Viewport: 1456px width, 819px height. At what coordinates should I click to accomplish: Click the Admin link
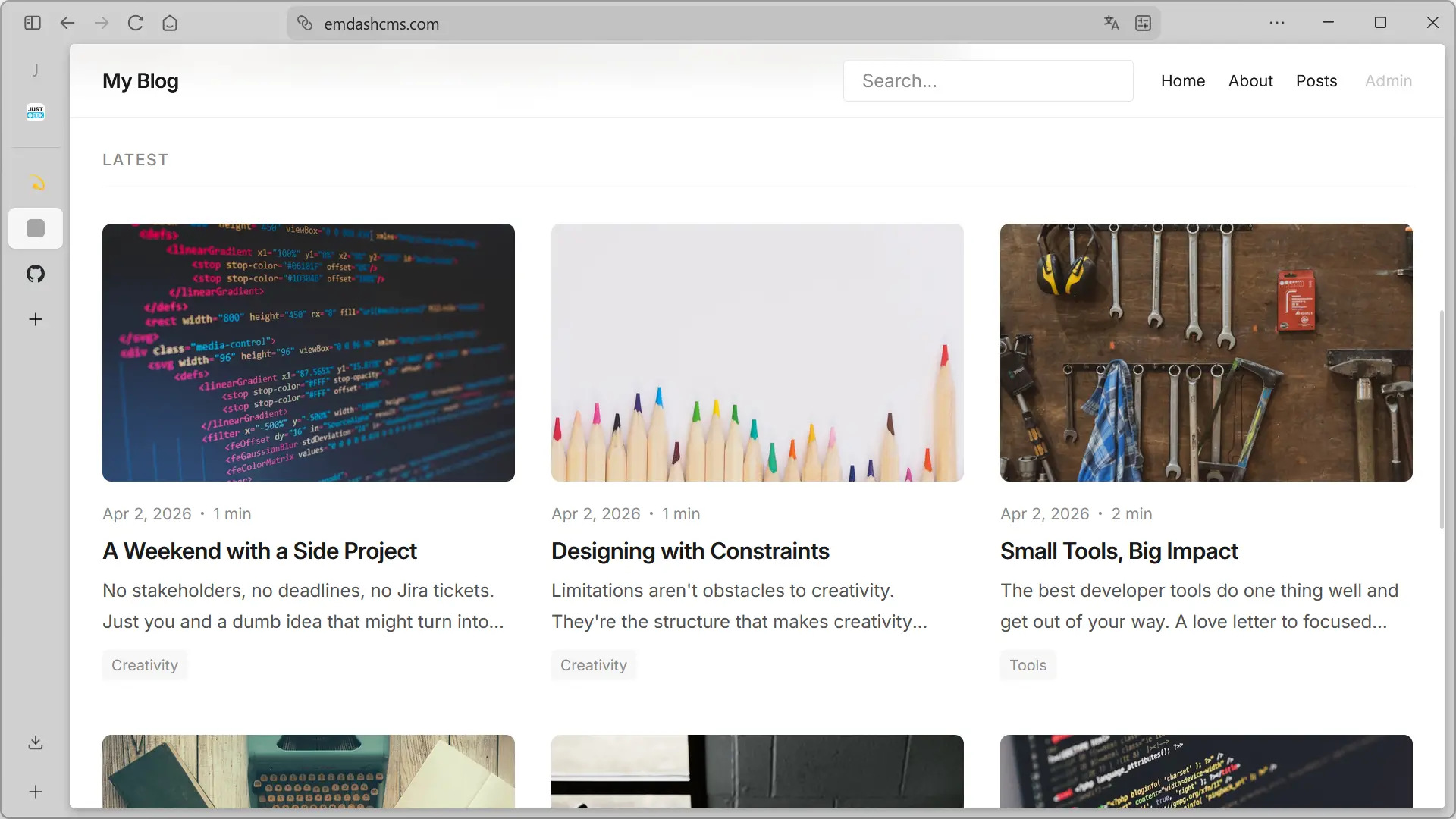1388,81
